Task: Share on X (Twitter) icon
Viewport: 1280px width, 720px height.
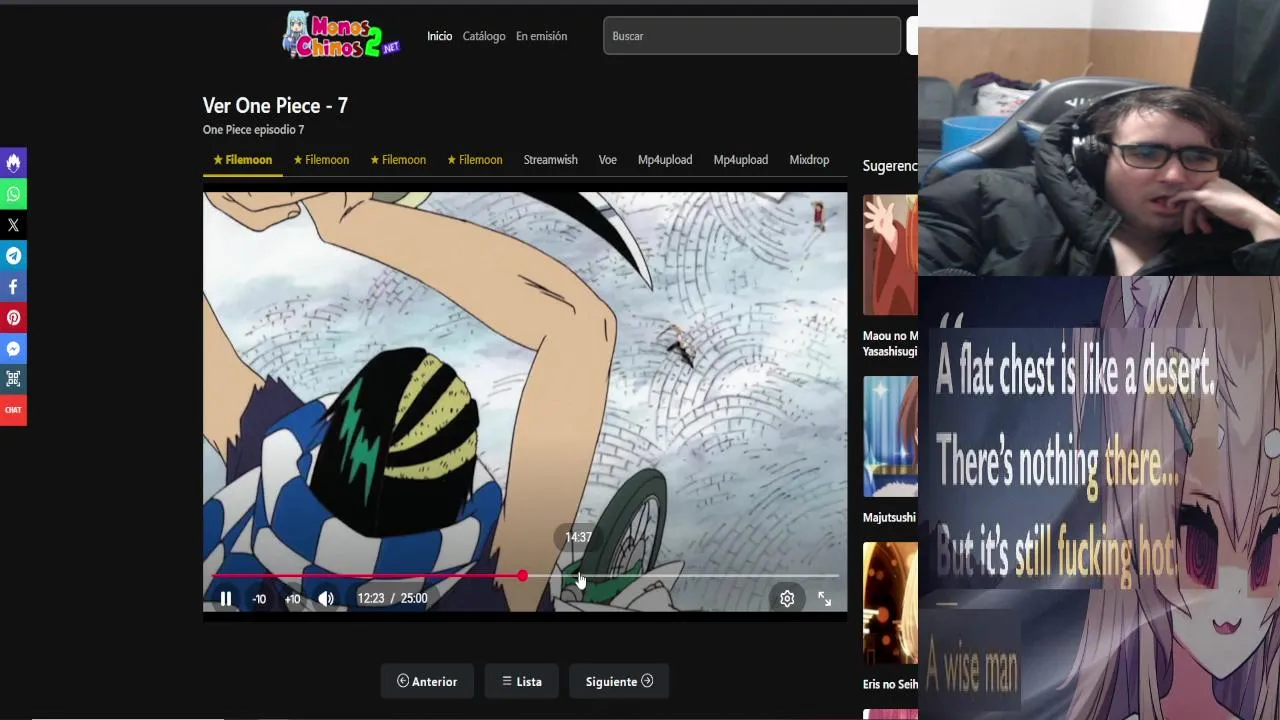Action: (13, 225)
